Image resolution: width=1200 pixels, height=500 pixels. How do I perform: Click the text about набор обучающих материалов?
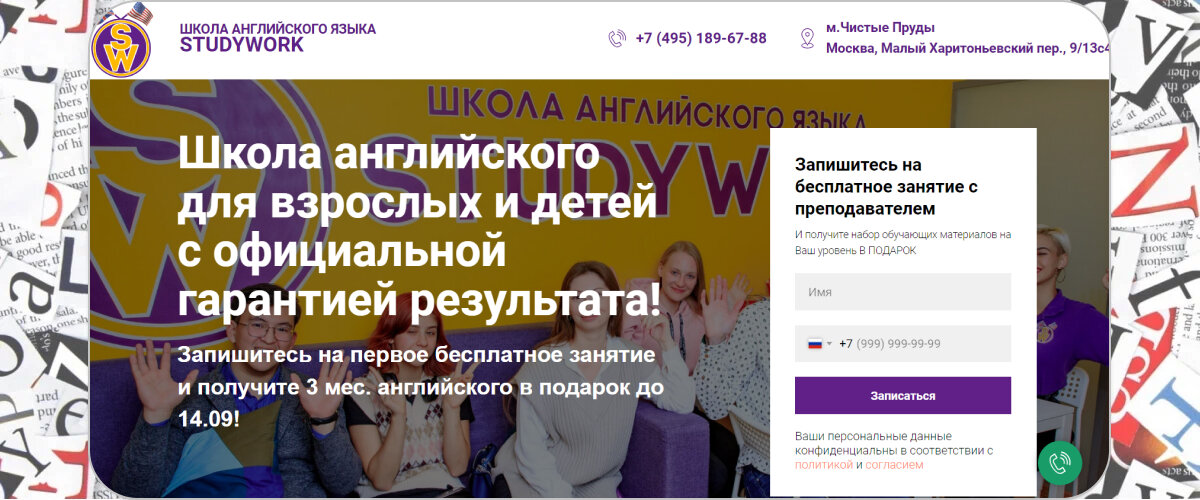(x=903, y=243)
